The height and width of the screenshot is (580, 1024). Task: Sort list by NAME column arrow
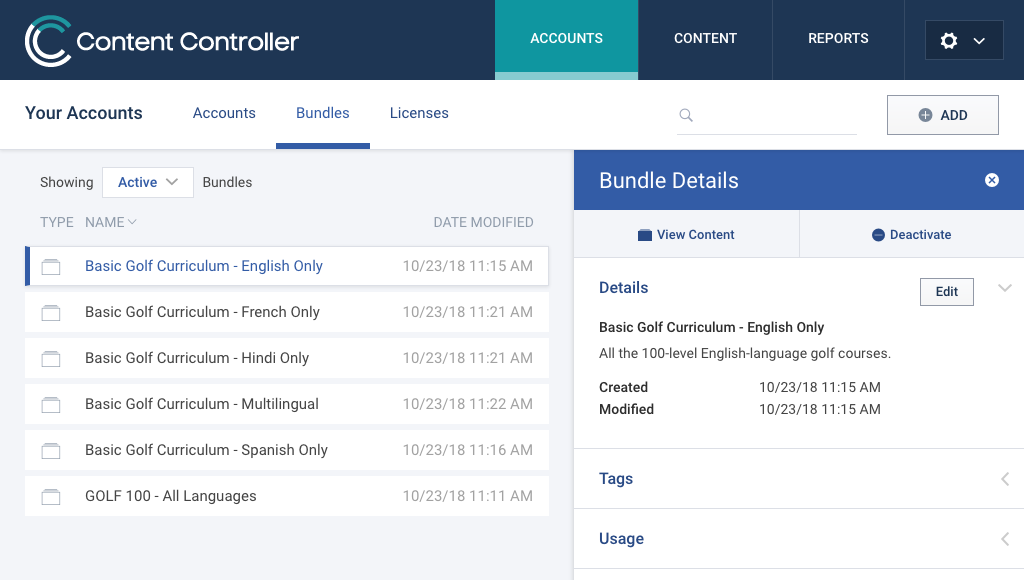pyautogui.click(x=132, y=222)
